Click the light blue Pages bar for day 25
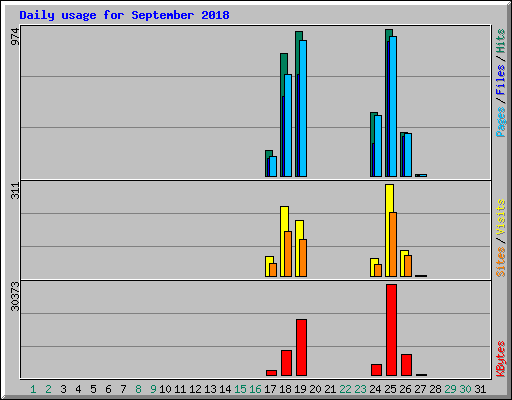This screenshot has height=400, width=512. (x=393, y=106)
